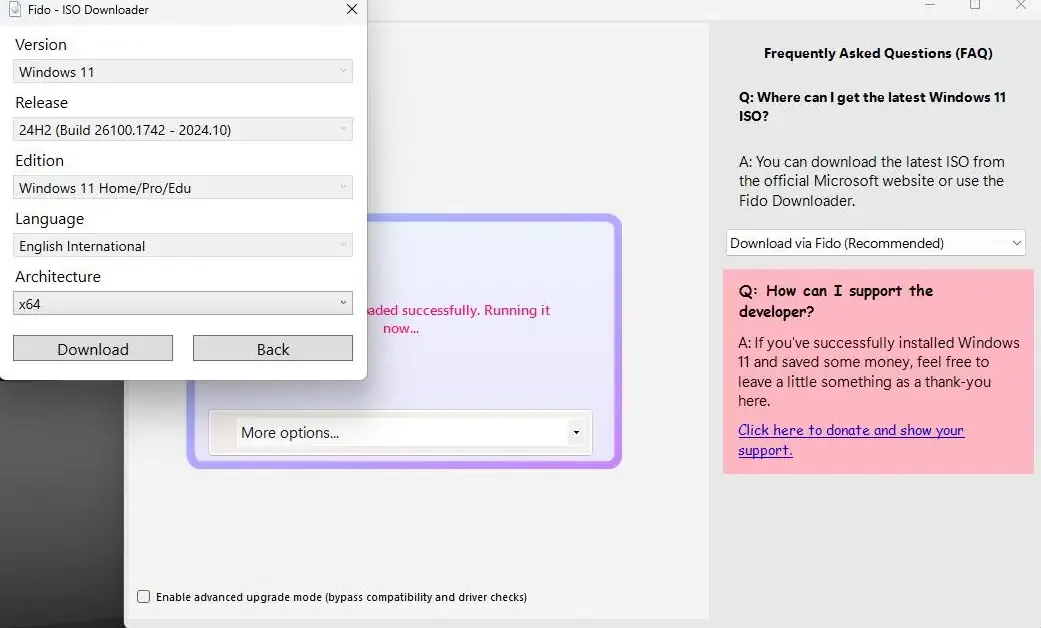Close the Fido ISO Downloader dialog
This screenshot has width=1041, height=628.
(352, 9)
